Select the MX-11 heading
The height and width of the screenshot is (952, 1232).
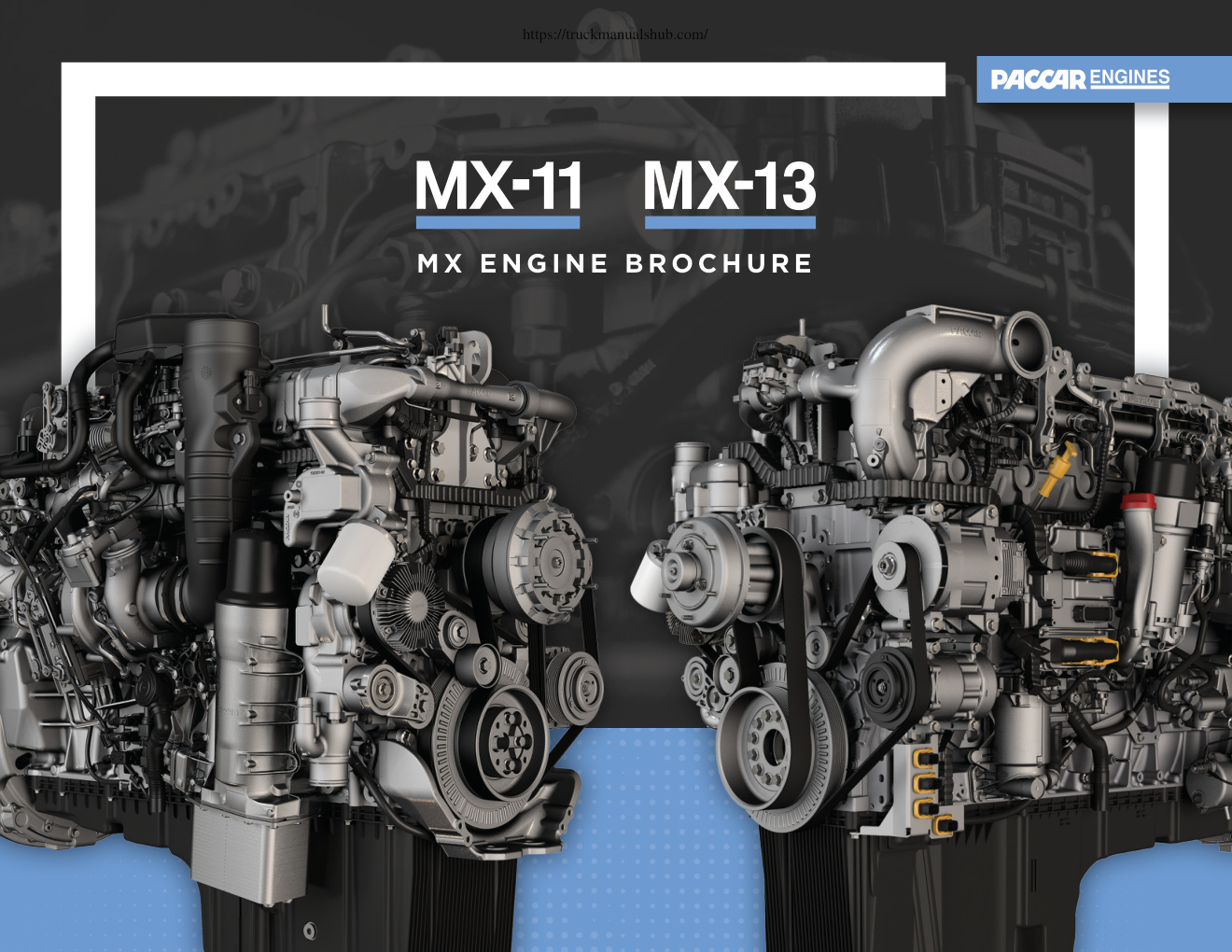498,186
